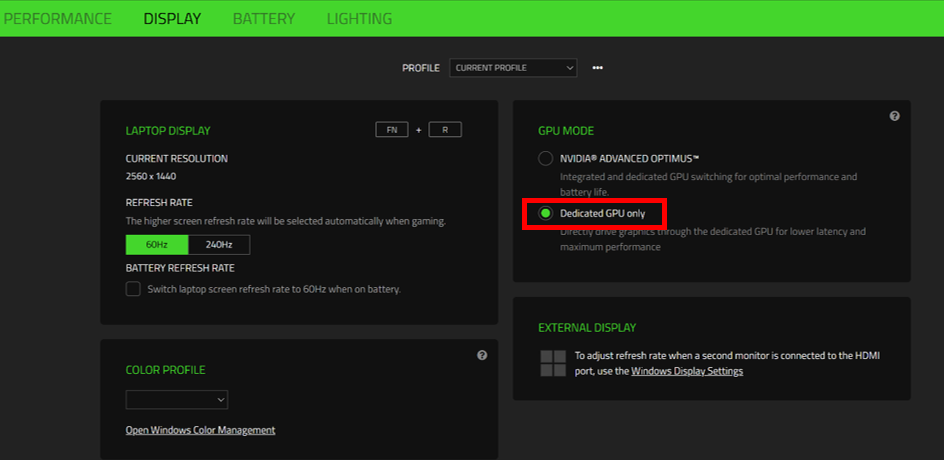Select the Dedicated GPU only option
The image size is (944, 460).
pyautogui.click(x=545, y=213)
